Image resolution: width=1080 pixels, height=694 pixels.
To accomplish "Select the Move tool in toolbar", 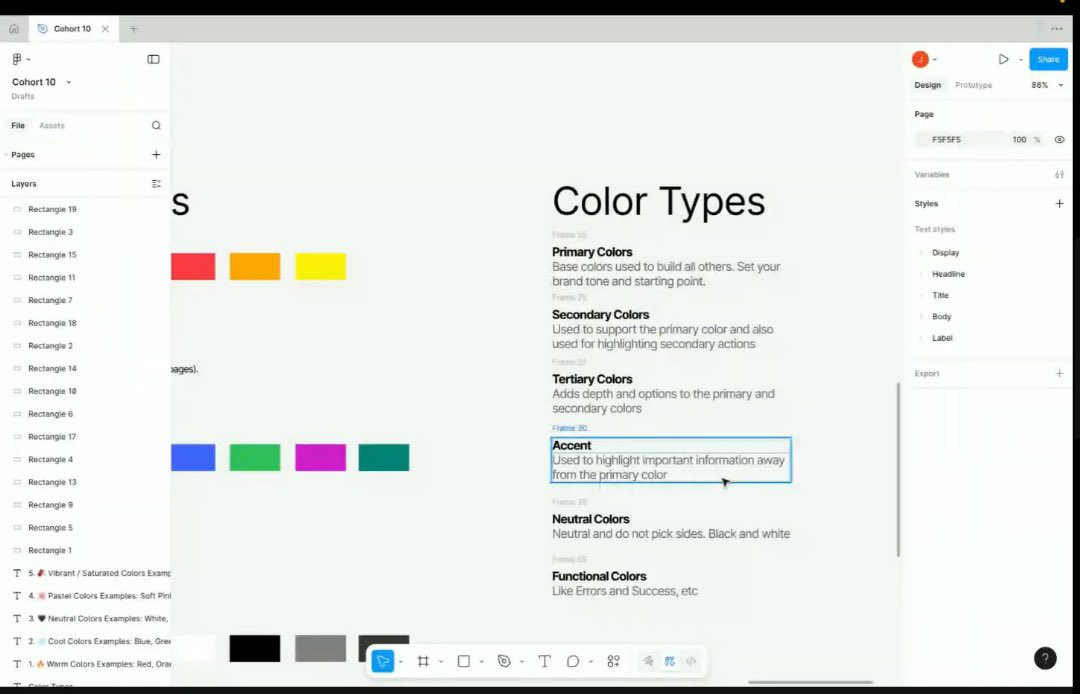I will 382,662.
